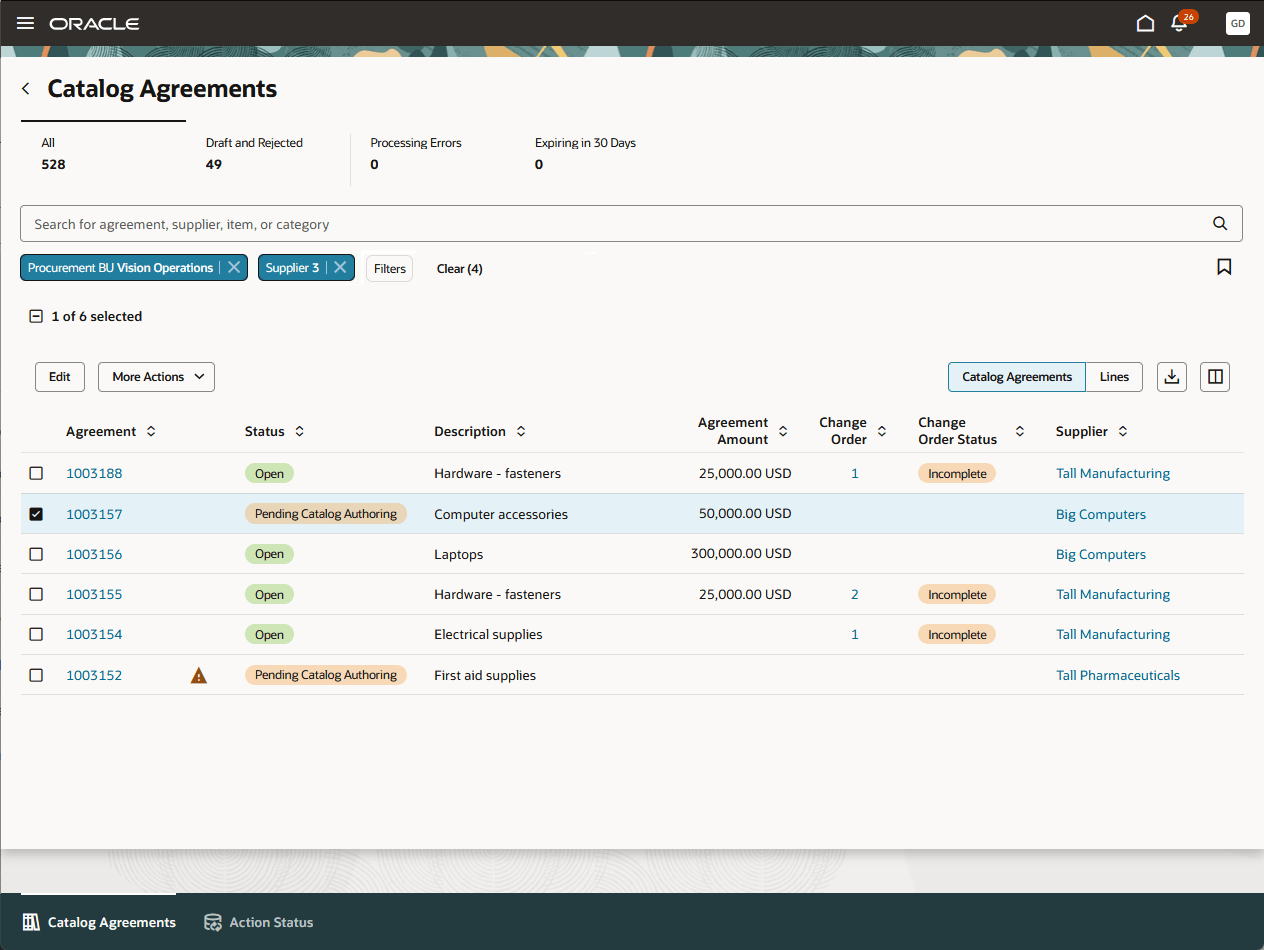Save search using the bookmark icon
Viewport: 1264px width, 950px height.
[x=1224, y=267]
